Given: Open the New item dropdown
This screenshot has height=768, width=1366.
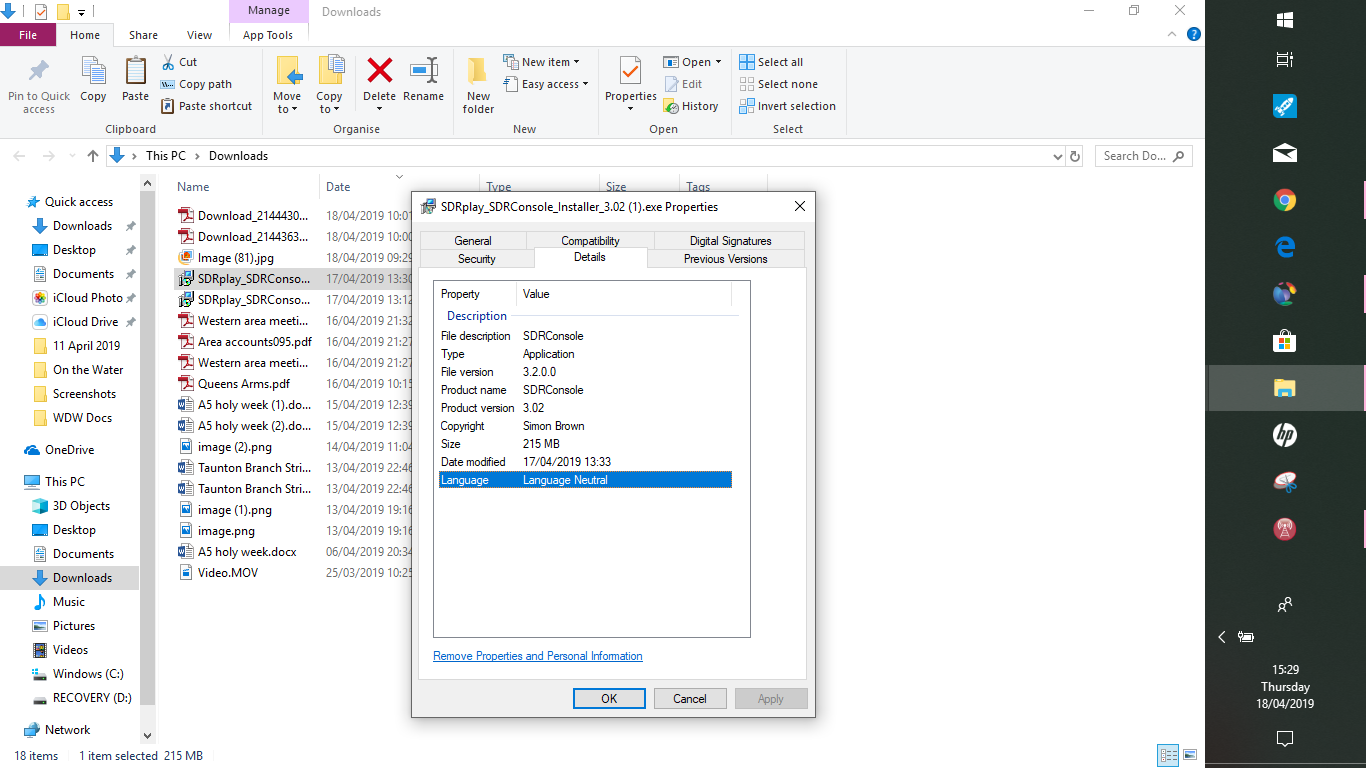Looking at the screenshot, I should click(x=545, y=61).
